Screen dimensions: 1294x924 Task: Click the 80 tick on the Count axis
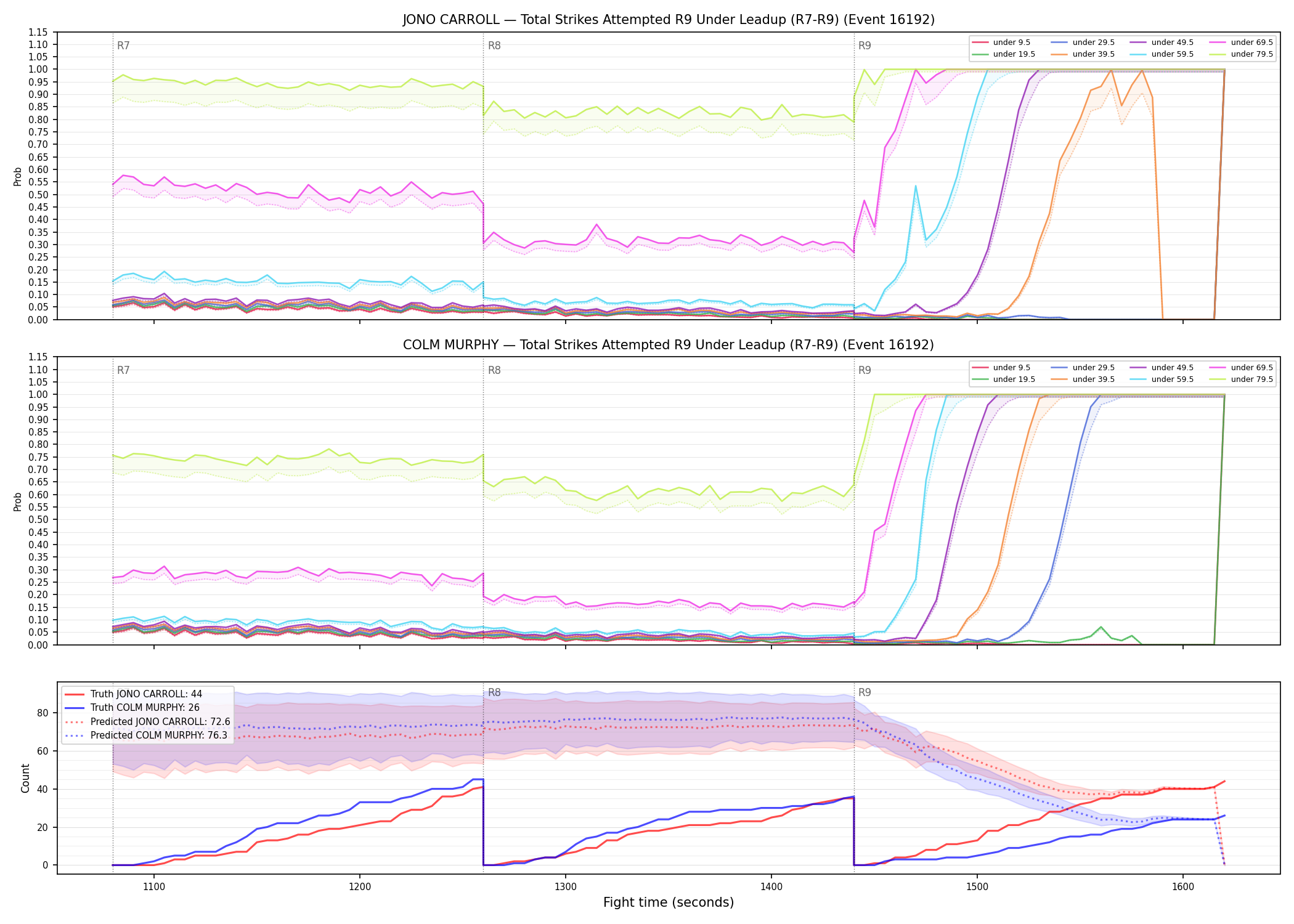pos(42,713)
